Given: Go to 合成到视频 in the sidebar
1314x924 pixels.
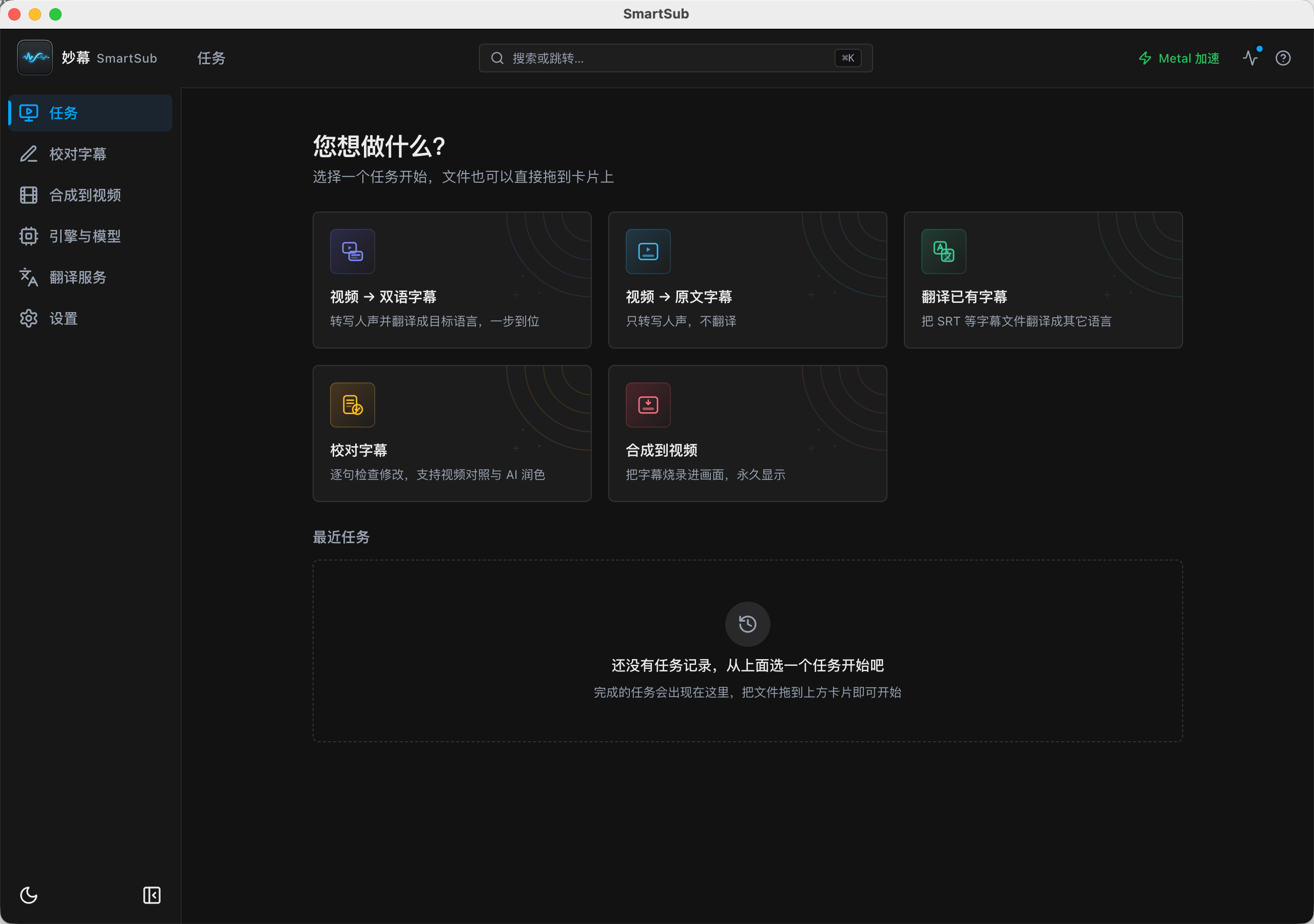Looking at the screenshot, I should point(90,195).
